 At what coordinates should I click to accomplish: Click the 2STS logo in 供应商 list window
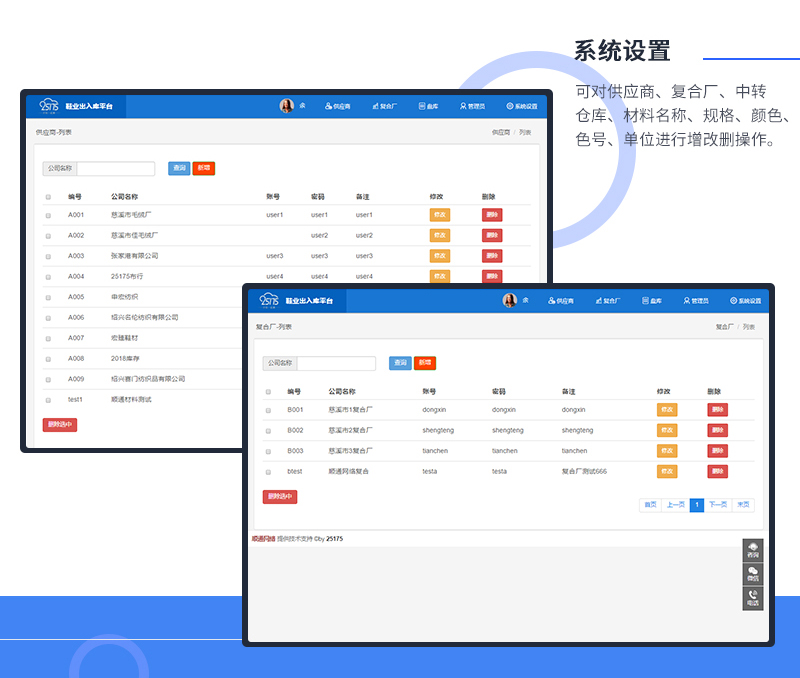pyautogui.click(x=49, y=105)
